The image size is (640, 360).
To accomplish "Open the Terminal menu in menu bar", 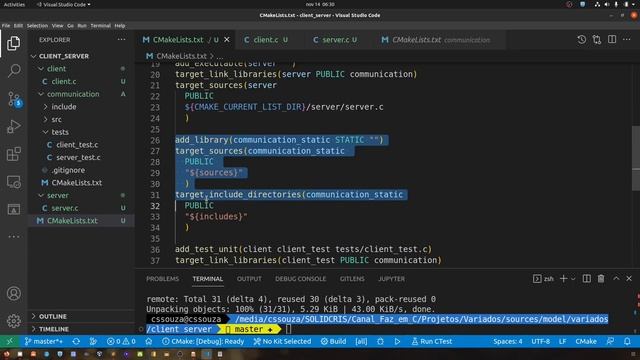I will point(100,25).
